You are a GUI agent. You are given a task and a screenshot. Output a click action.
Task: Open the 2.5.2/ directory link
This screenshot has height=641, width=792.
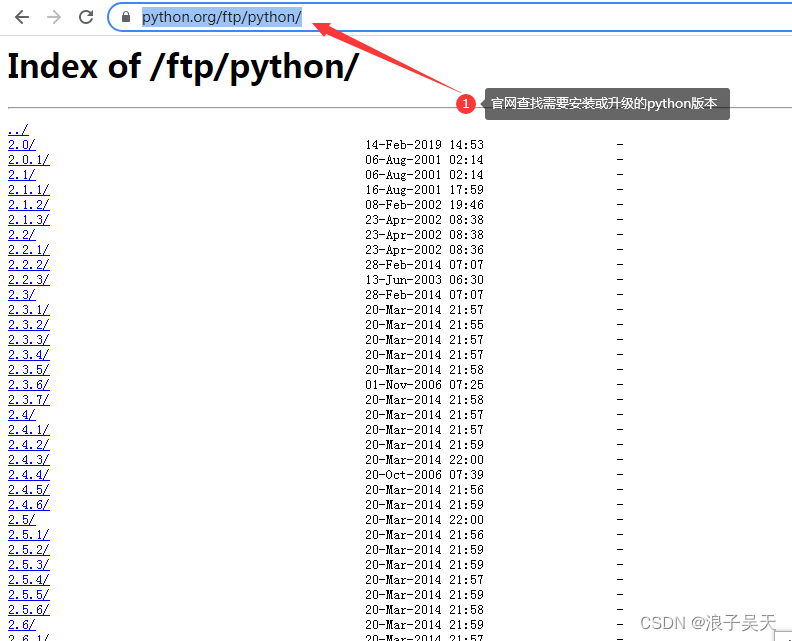tap(29, 550)
